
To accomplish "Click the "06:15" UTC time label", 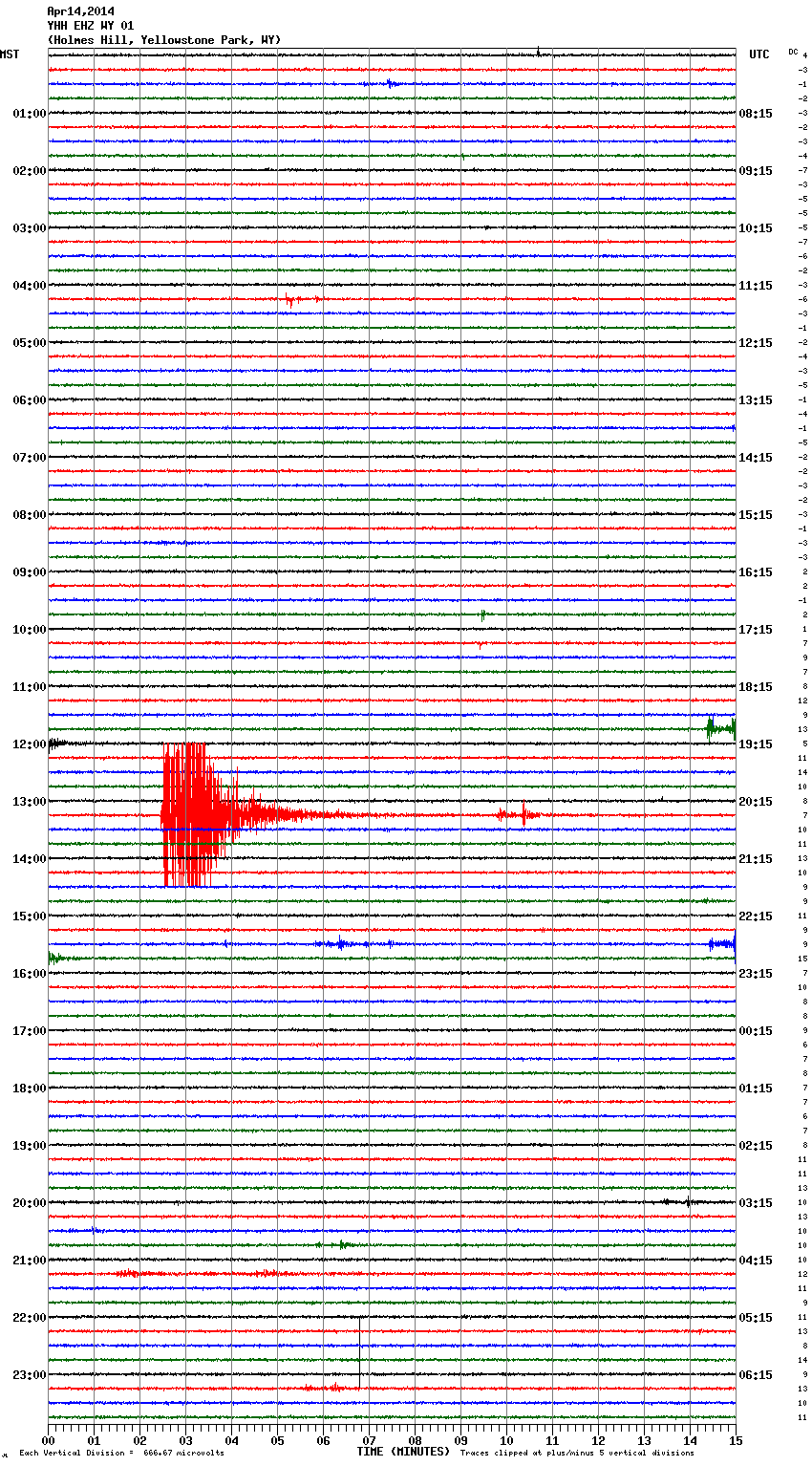I will 756,1375.
